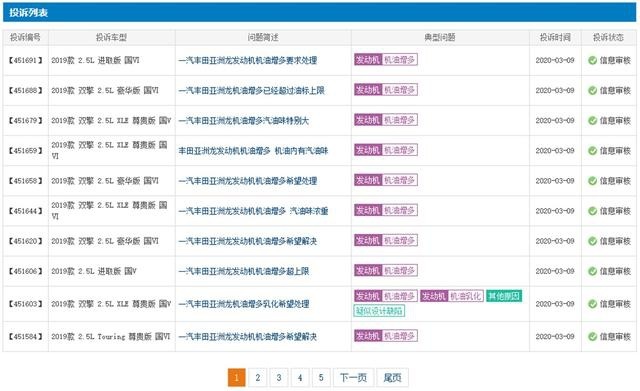Open complaint link 一汽丰田亚洲龙机油增多汽油味特别大
This screenshot has width=640, height=391.
point(244,121)
